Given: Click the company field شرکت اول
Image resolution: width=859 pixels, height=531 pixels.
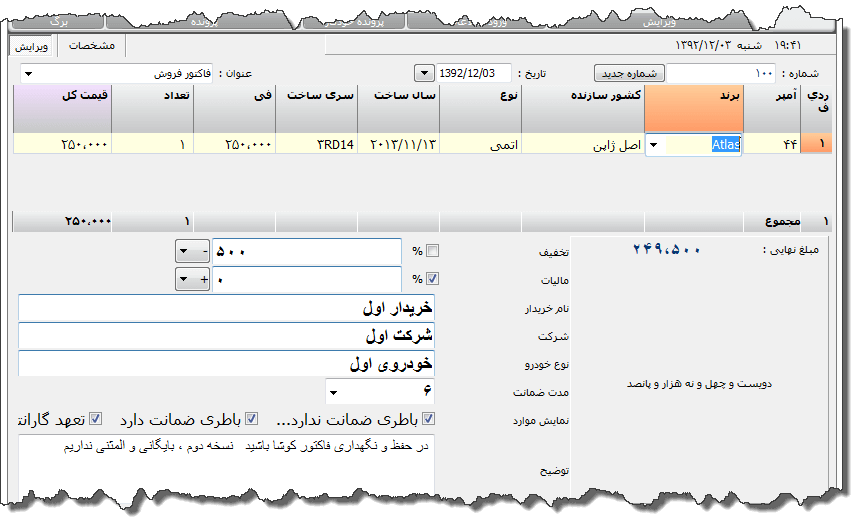Looking at the screenshot, I should [226, 336].
